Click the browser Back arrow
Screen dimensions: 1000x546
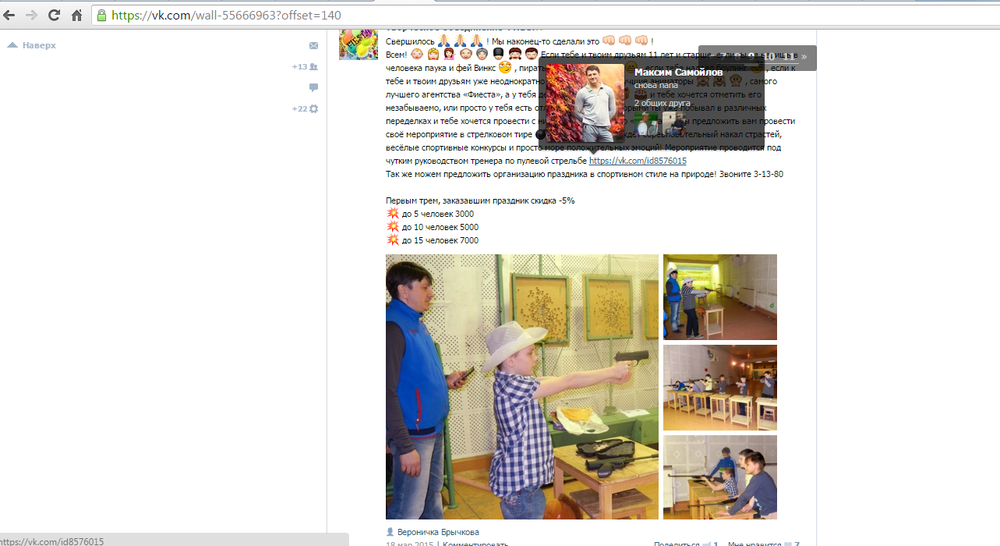[x=9, y=15]
